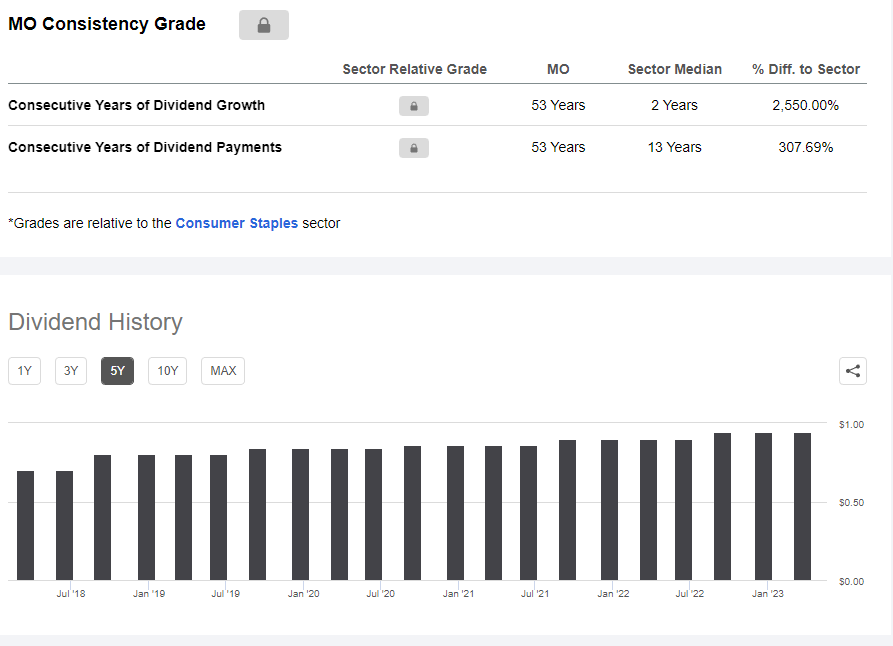
Task: Open the Consumer Staples sector link
Action: [x=236, y=223]
